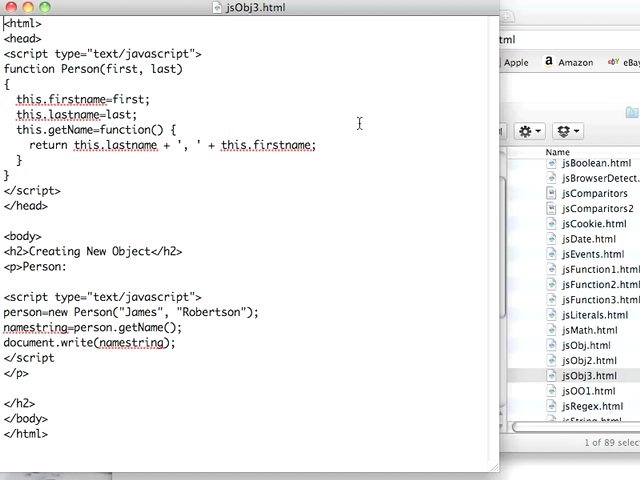Place cursor in 'this.lastname=last;' line
Image resolution: width=640 pixels, height=480 pixels.
point(76,115)
